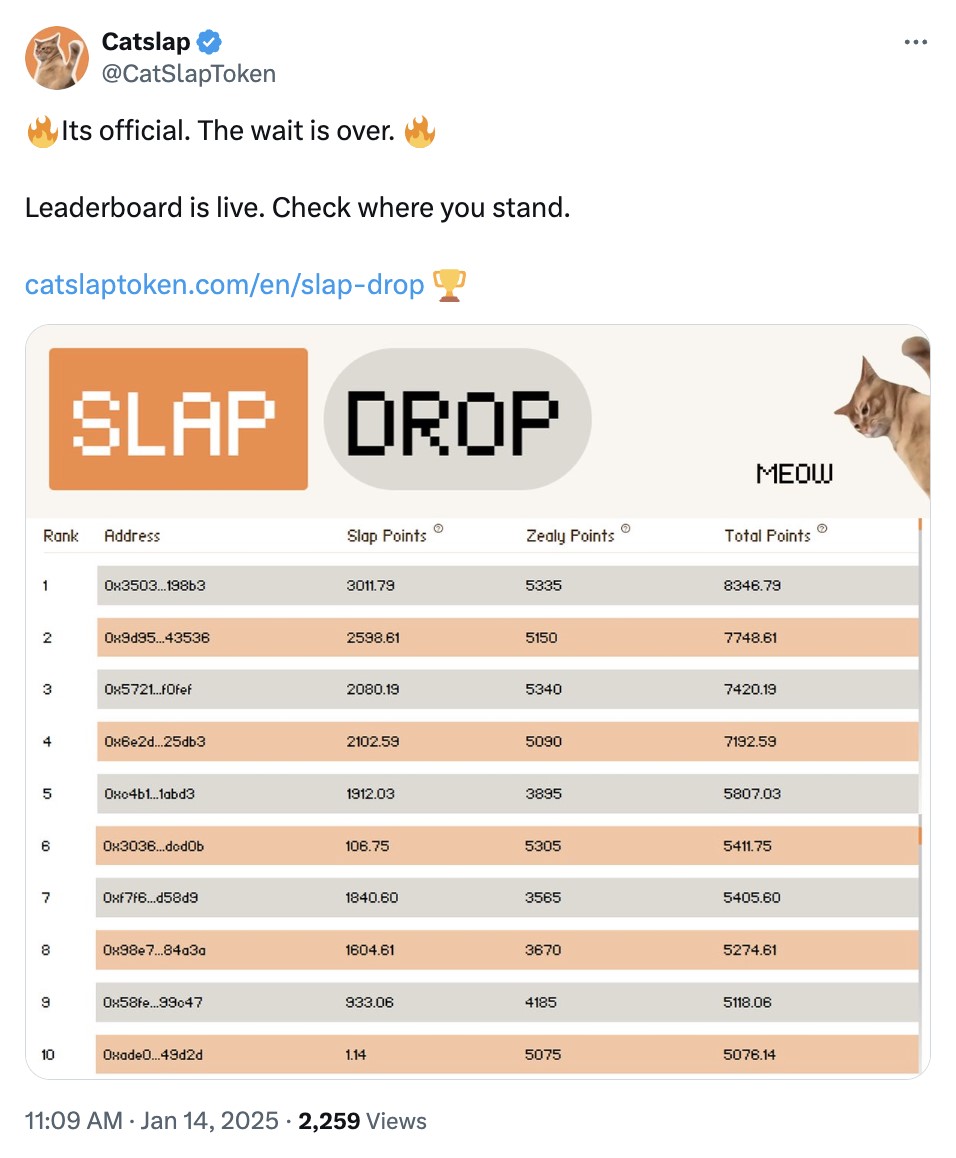Screen dimensions: 956x1158
Task: Click the Zealy Points info icon
Action: 626,528
